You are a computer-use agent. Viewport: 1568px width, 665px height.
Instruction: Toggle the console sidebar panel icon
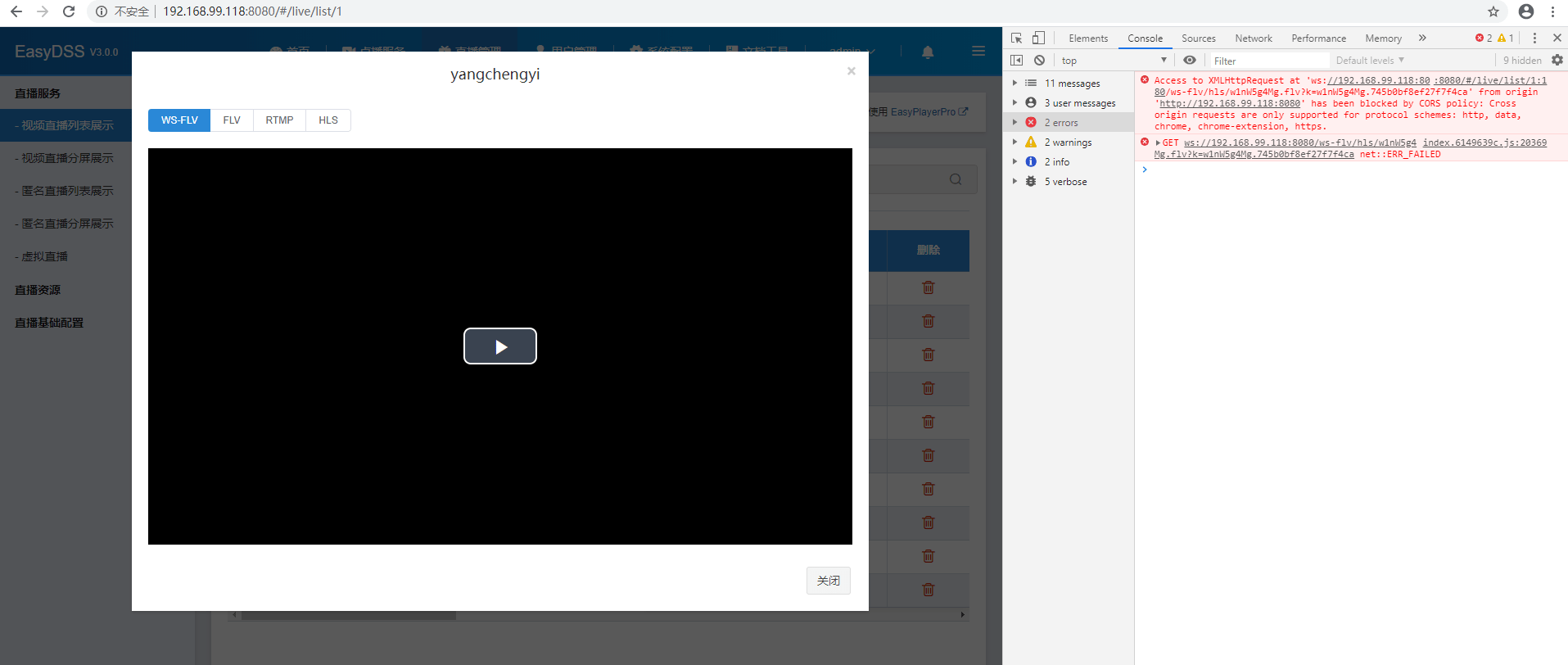(x=1017, y=60)
